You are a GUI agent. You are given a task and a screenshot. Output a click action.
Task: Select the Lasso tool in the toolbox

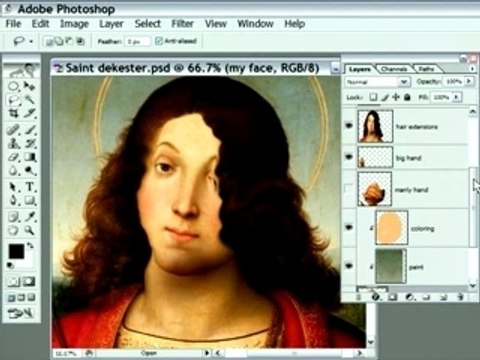[14, 100]
